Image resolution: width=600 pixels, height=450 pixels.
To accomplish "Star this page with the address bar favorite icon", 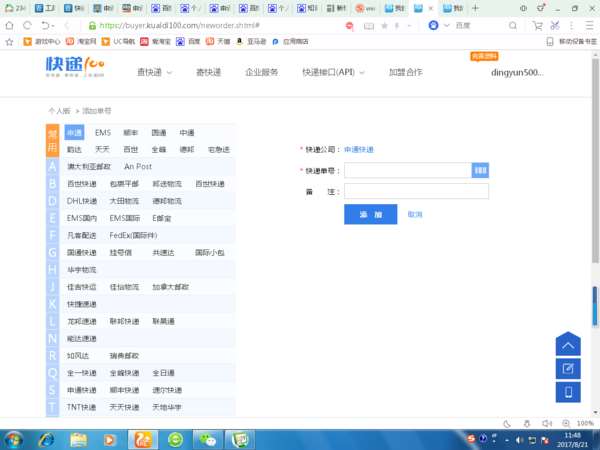I will tap(385, 26).
